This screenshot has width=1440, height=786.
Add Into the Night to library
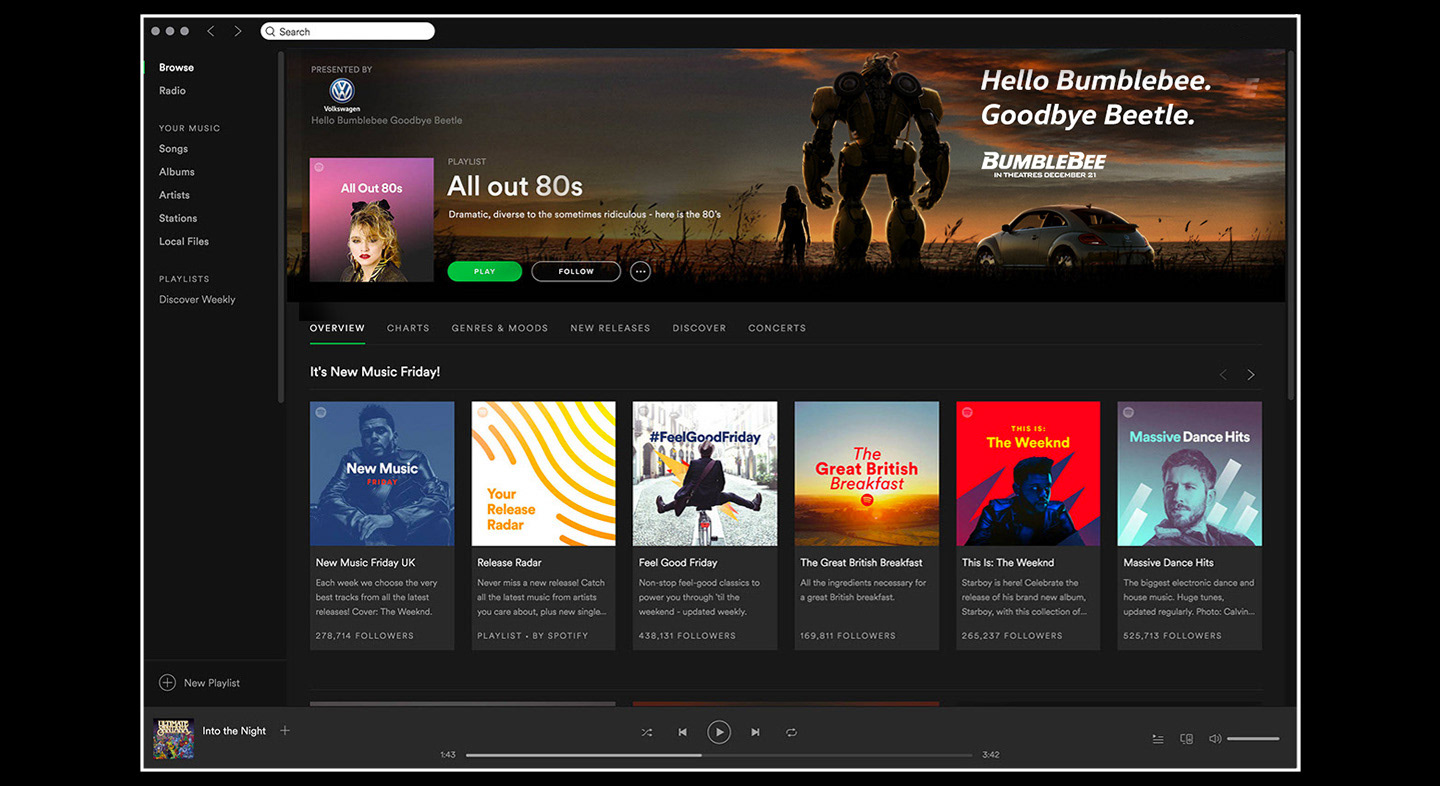pyautogui.click(x=285, y=731)
